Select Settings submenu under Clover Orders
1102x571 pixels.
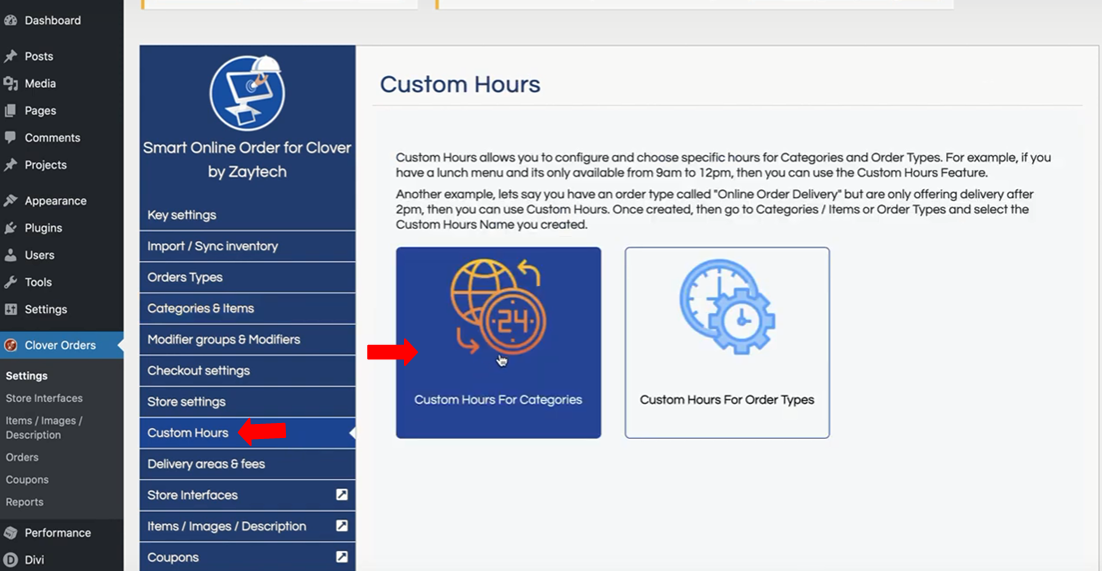pos(27,376)
